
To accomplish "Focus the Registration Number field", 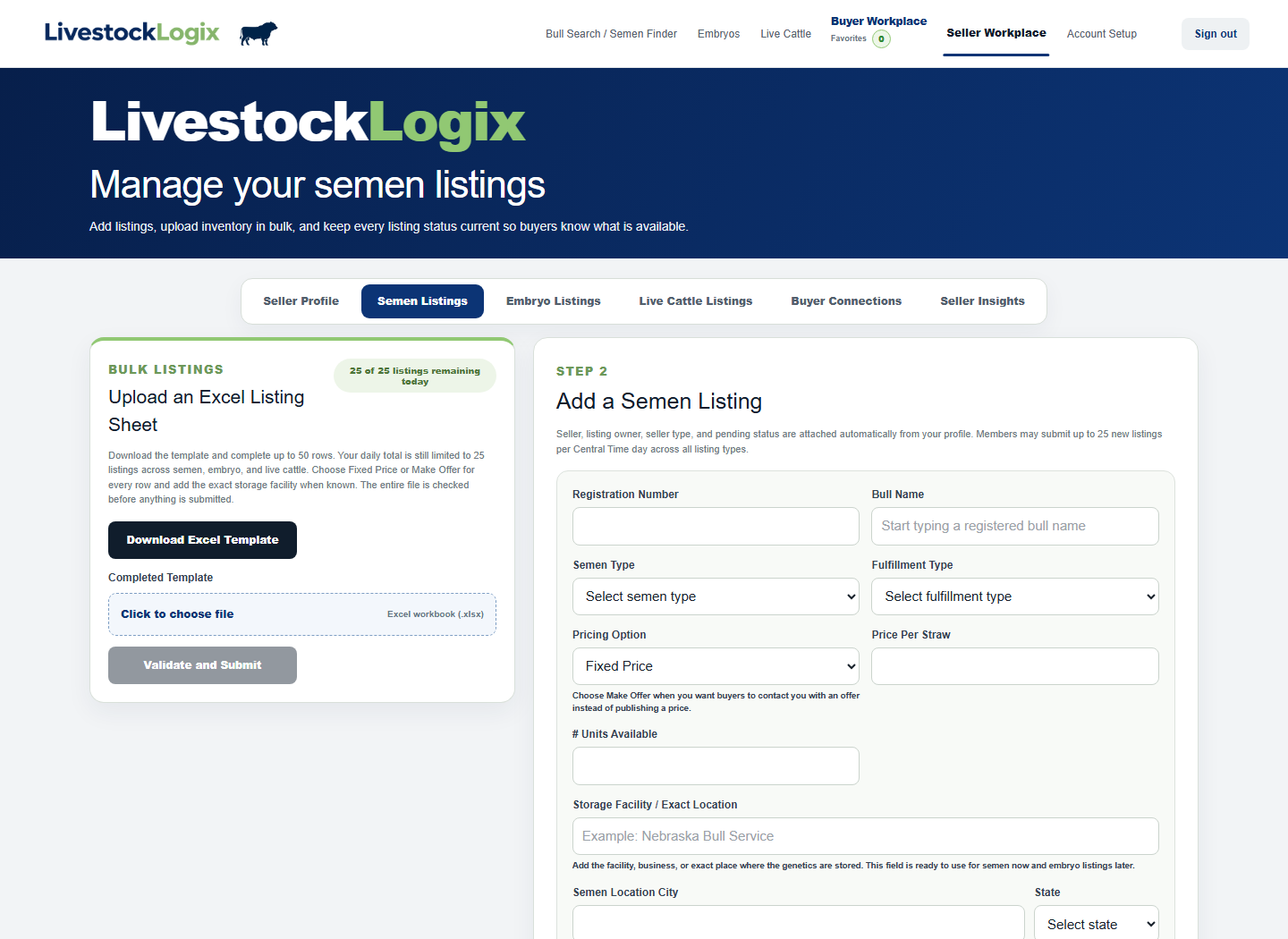I will coord(716,527).
